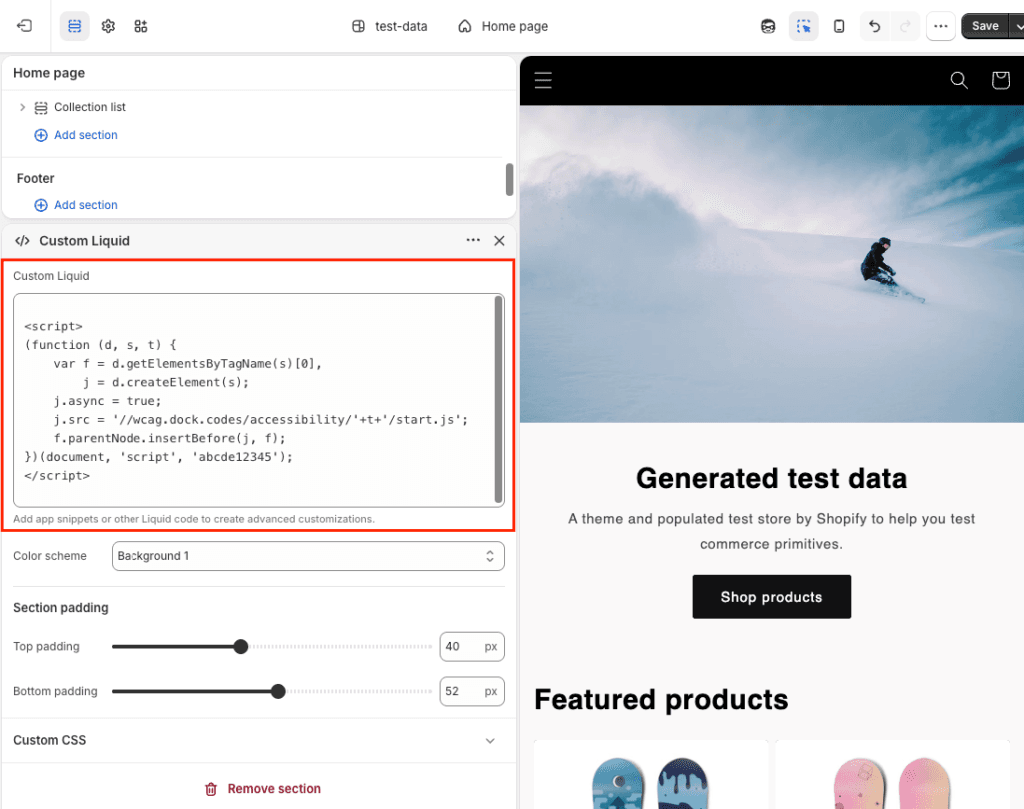The image size is (1024, 809).
Task: Save the theme changes
Action: (985, 26)
